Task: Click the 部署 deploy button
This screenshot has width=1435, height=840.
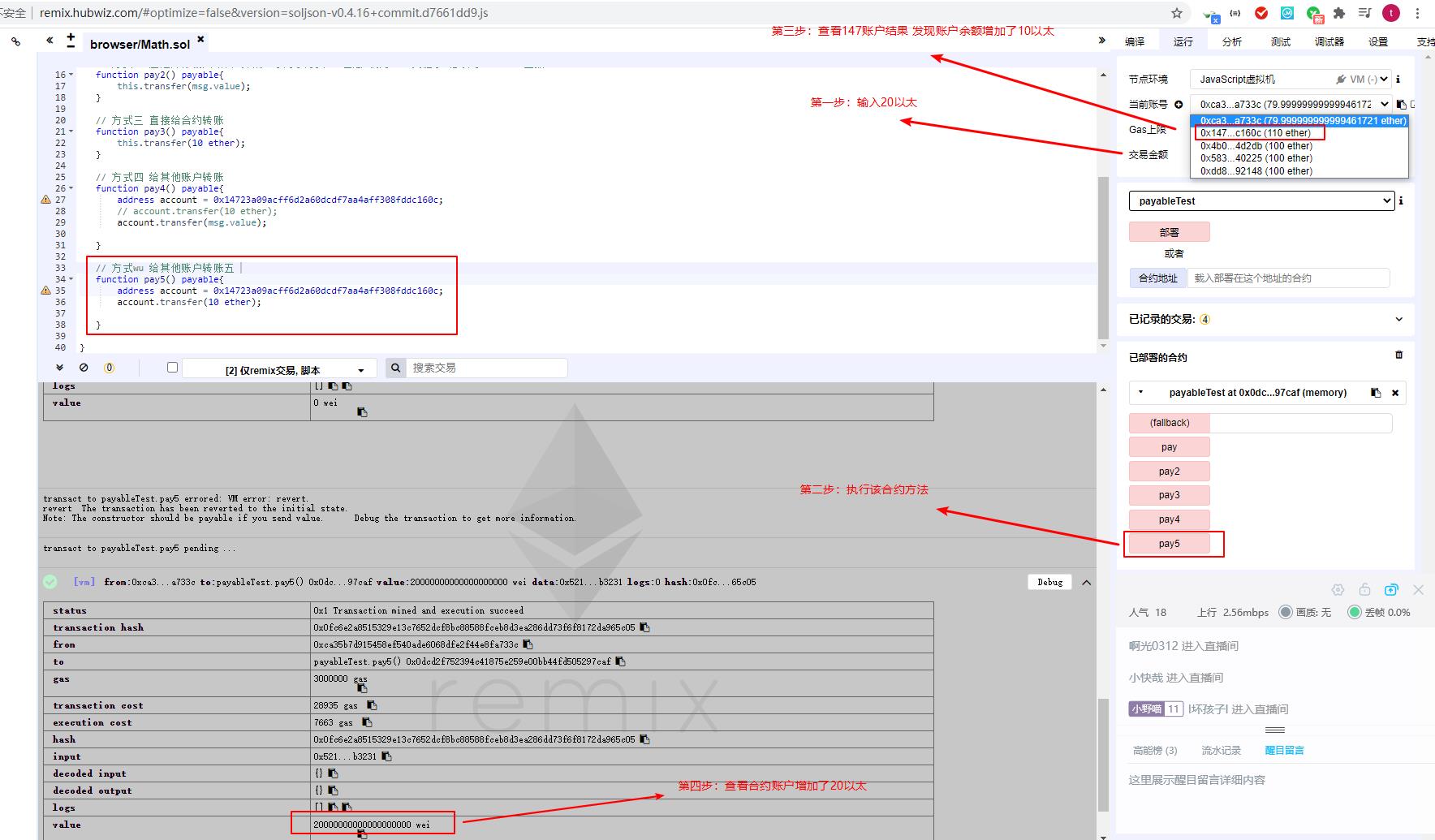Action: pyautogui.click(x=1170, y=232)
